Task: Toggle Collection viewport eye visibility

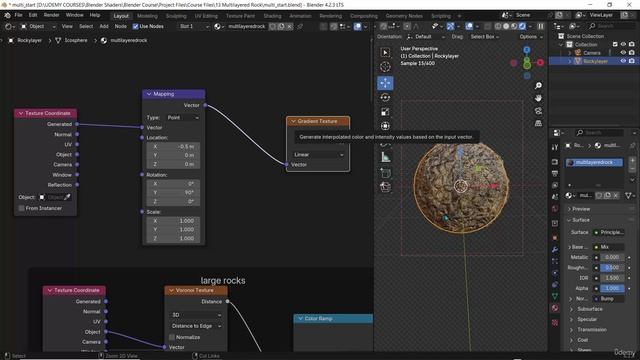Action: click(x=623, y=44)
